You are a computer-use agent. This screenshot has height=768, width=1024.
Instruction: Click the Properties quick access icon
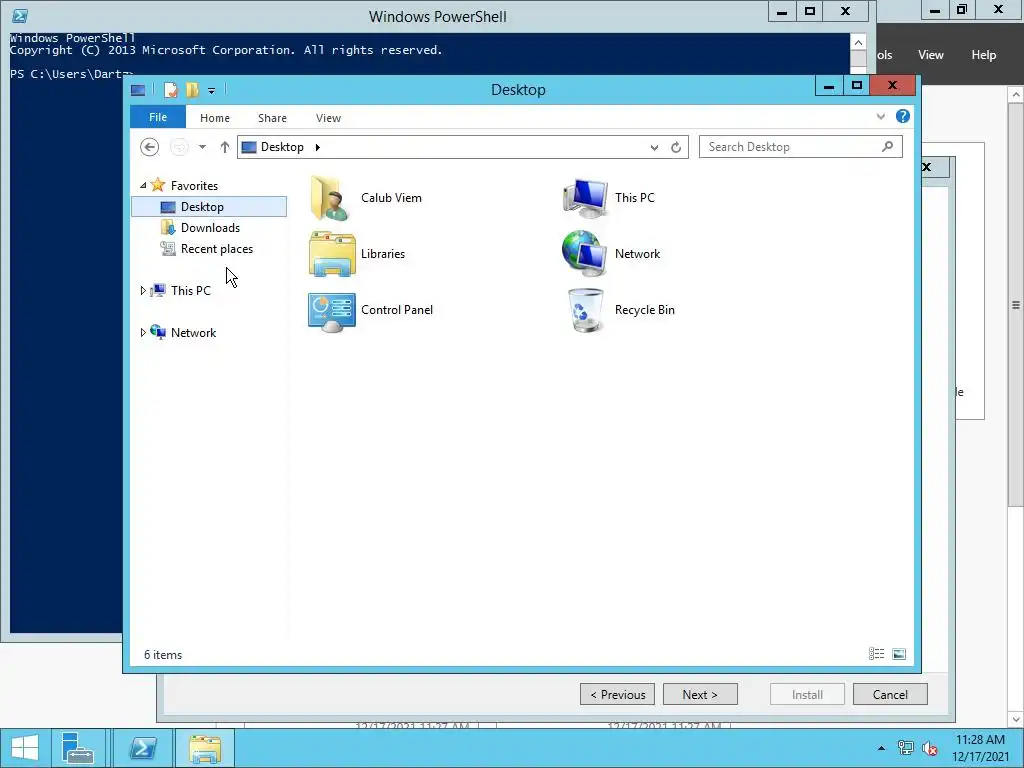pos(170,90)
